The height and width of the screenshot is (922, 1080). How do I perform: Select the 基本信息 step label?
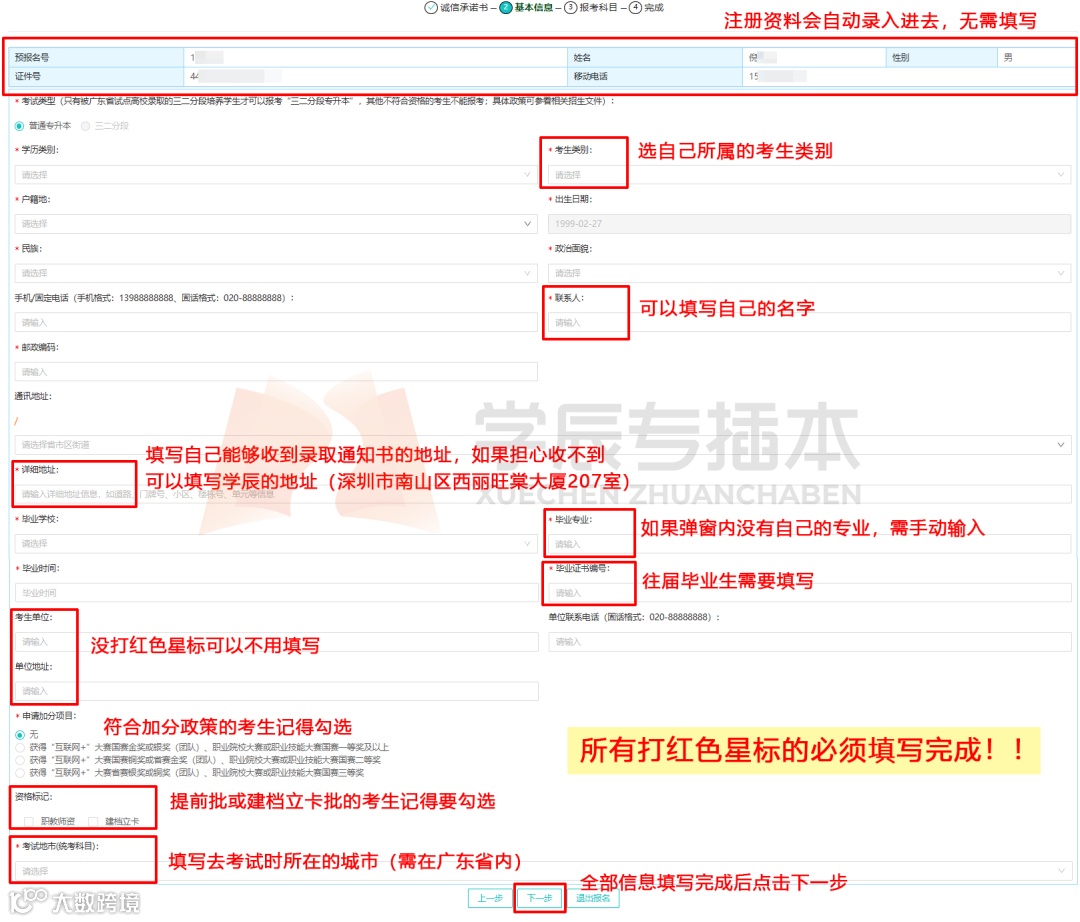pyautogui.click(x=534, y=8)
